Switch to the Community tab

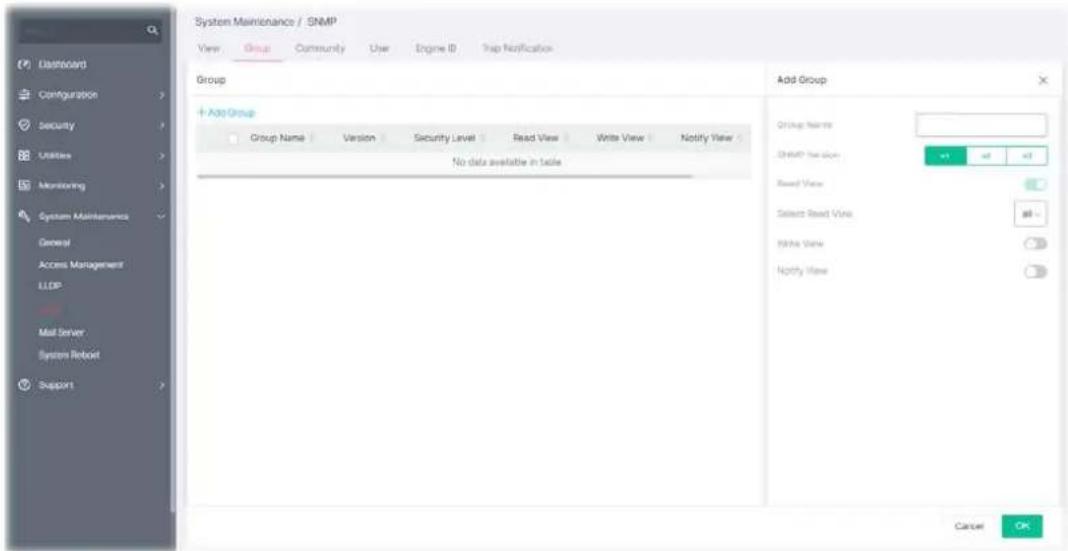tap(320, 48)
